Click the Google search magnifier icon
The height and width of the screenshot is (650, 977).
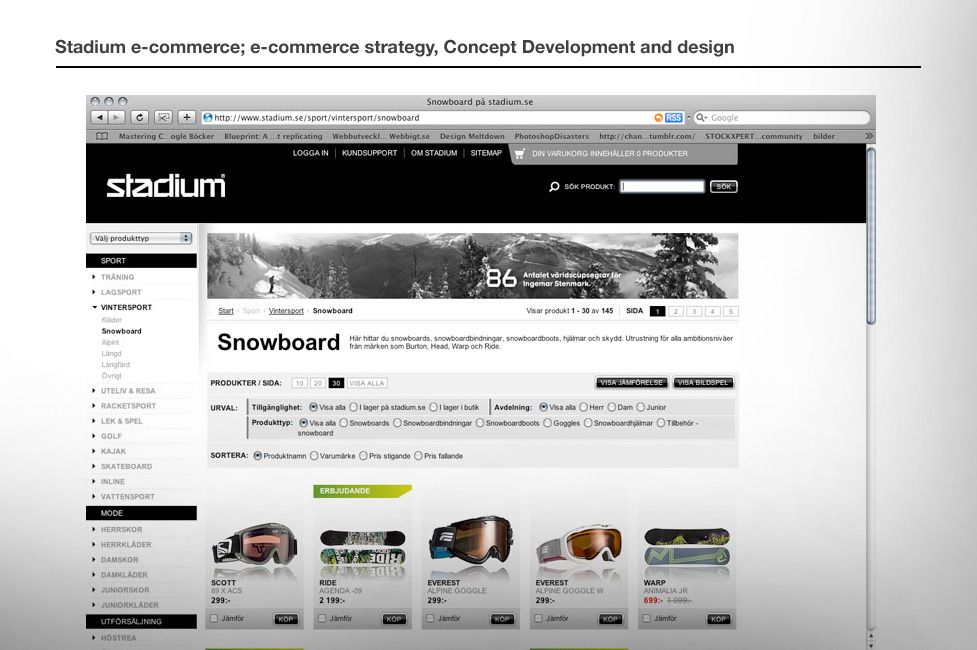click(702, 117)
